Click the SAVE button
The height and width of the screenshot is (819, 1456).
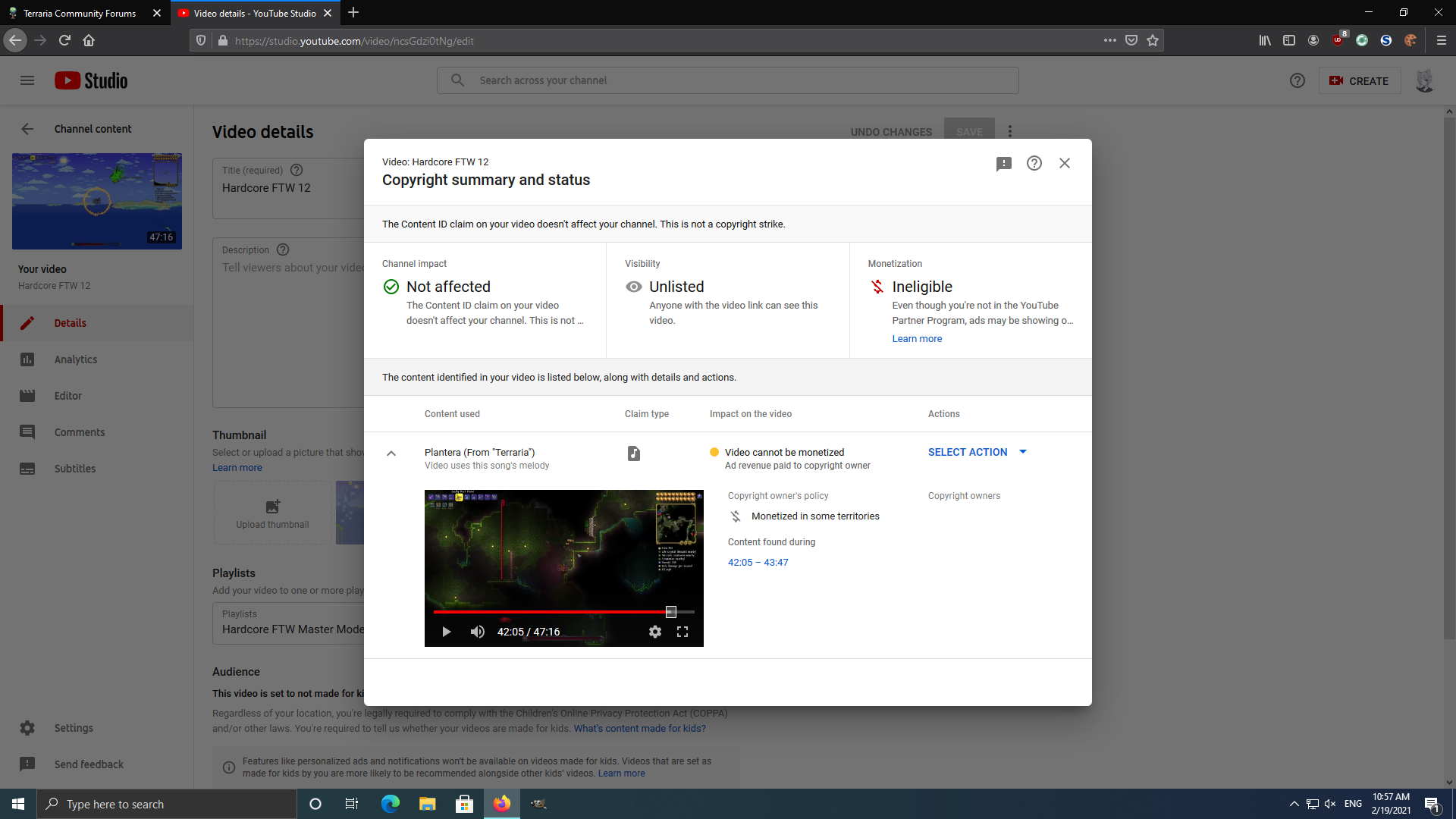click(x=969, y=130)
